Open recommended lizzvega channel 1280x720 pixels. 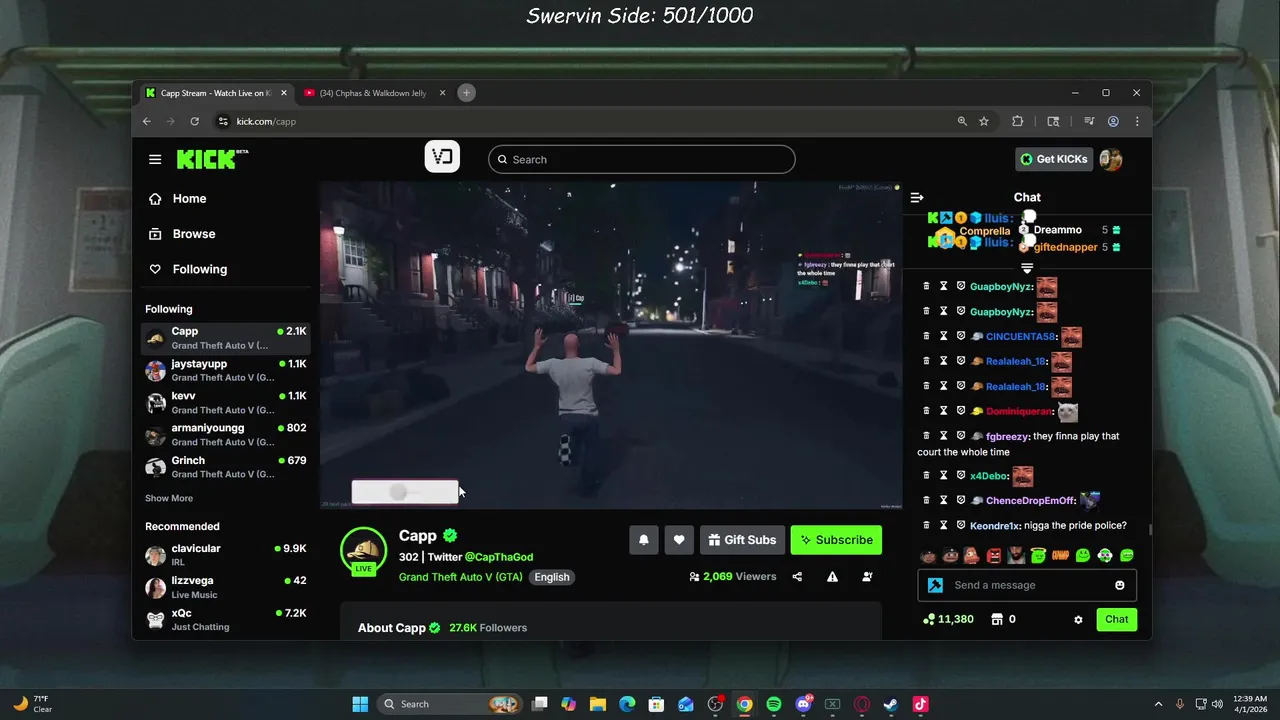226,587
